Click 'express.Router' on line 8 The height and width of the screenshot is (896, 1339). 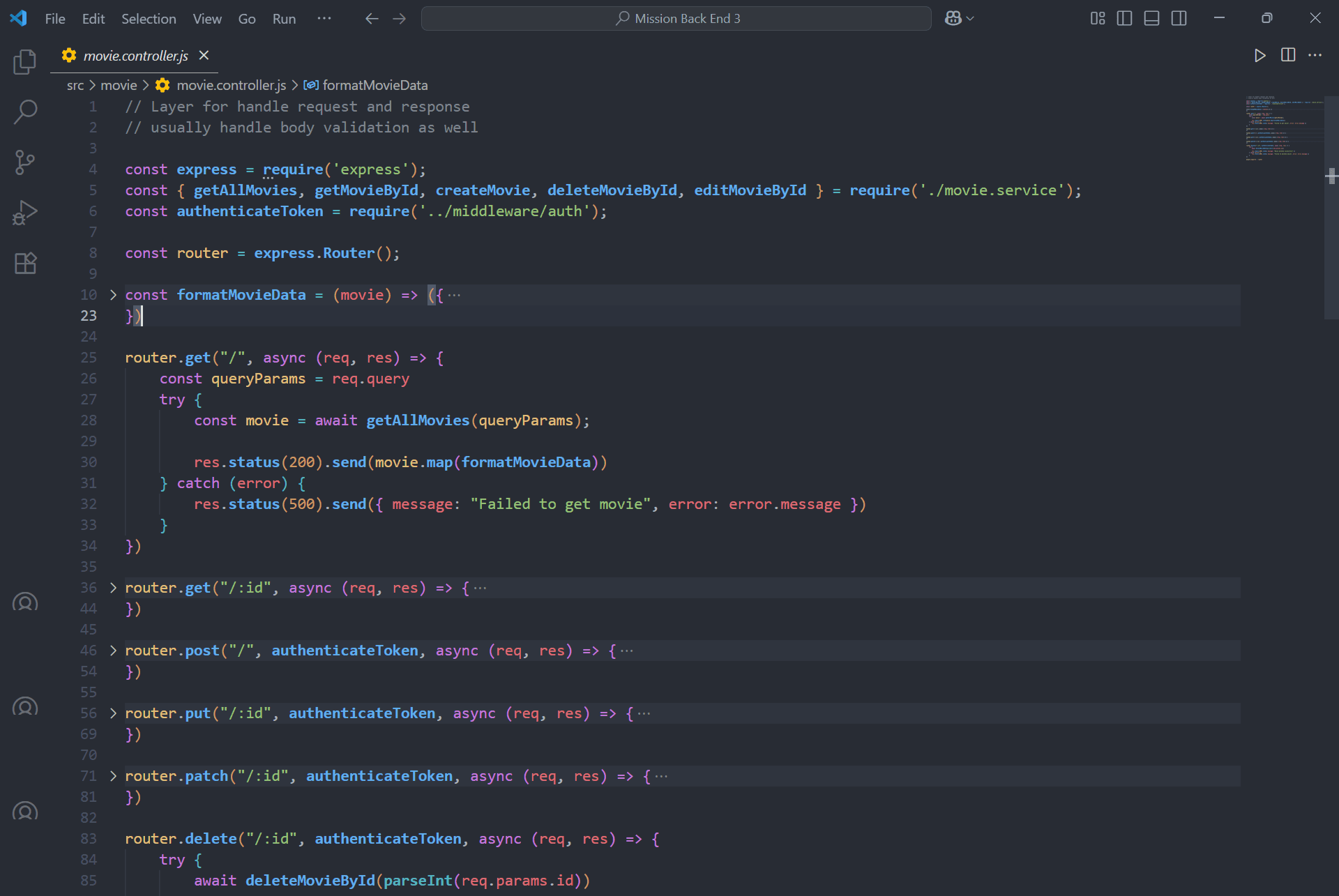[x=315, y=253]
